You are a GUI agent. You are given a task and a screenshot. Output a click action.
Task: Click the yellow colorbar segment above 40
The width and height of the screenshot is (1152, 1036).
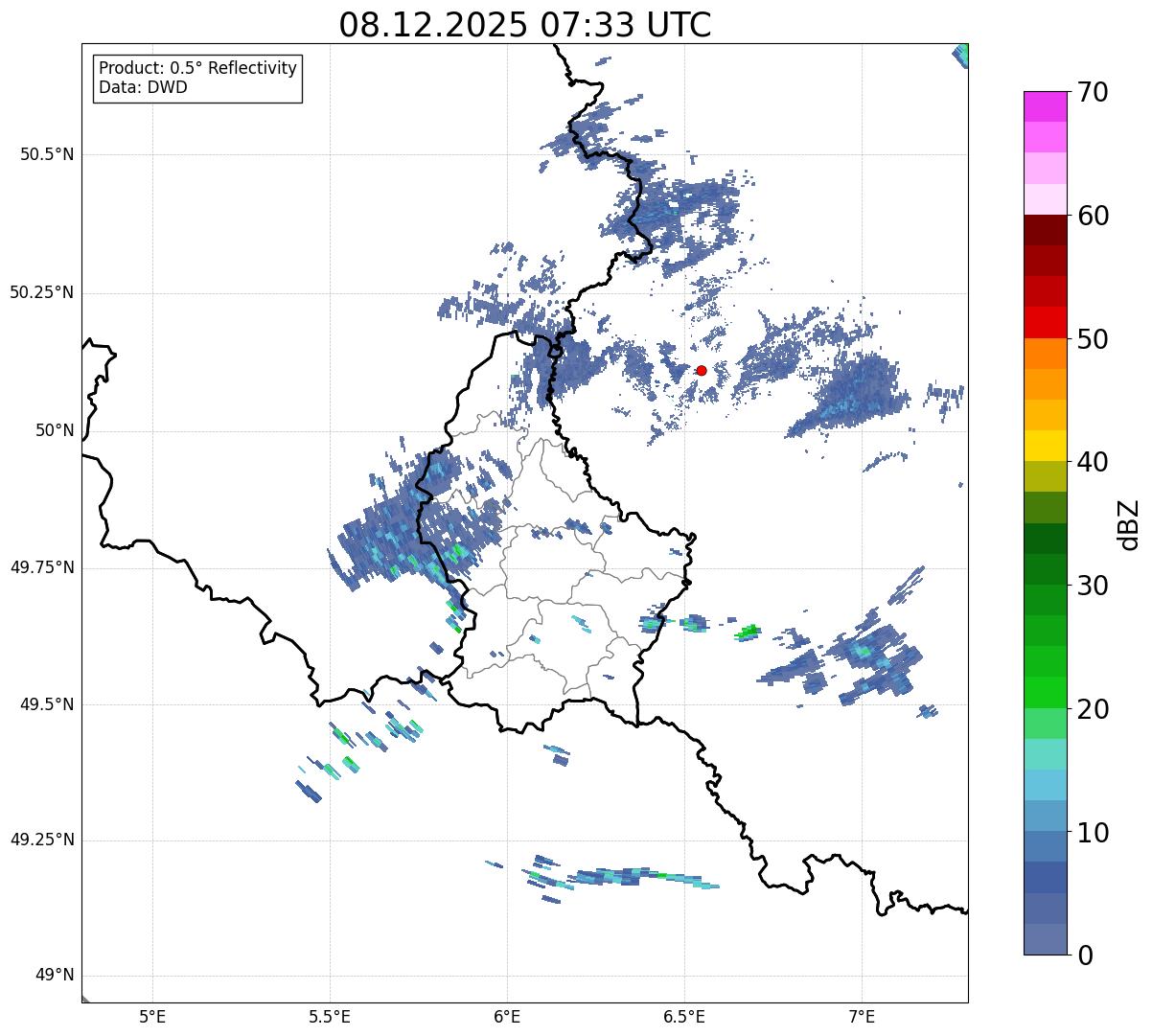click(1045, 446)
